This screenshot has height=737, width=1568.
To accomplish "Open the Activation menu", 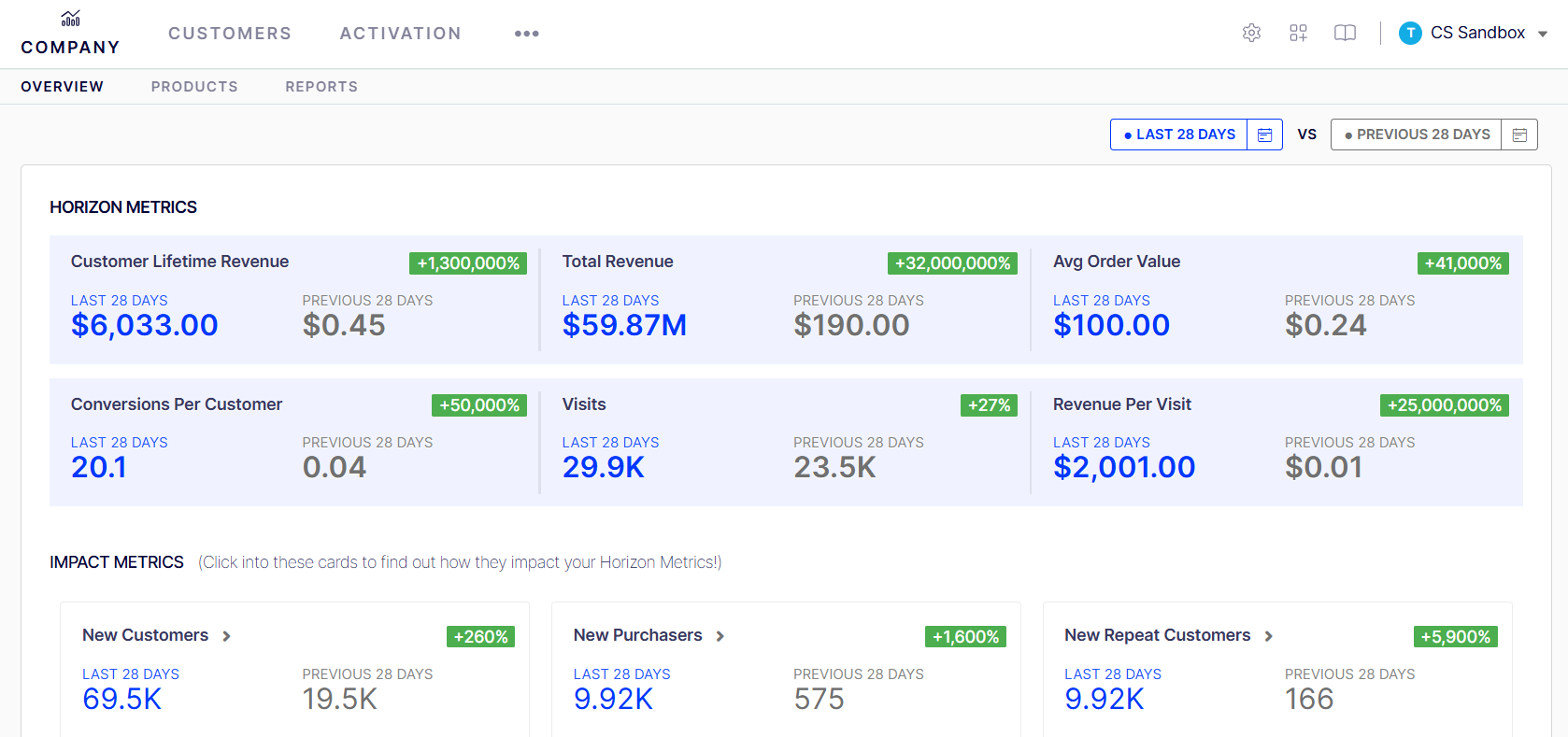I will tap(400, 34).
